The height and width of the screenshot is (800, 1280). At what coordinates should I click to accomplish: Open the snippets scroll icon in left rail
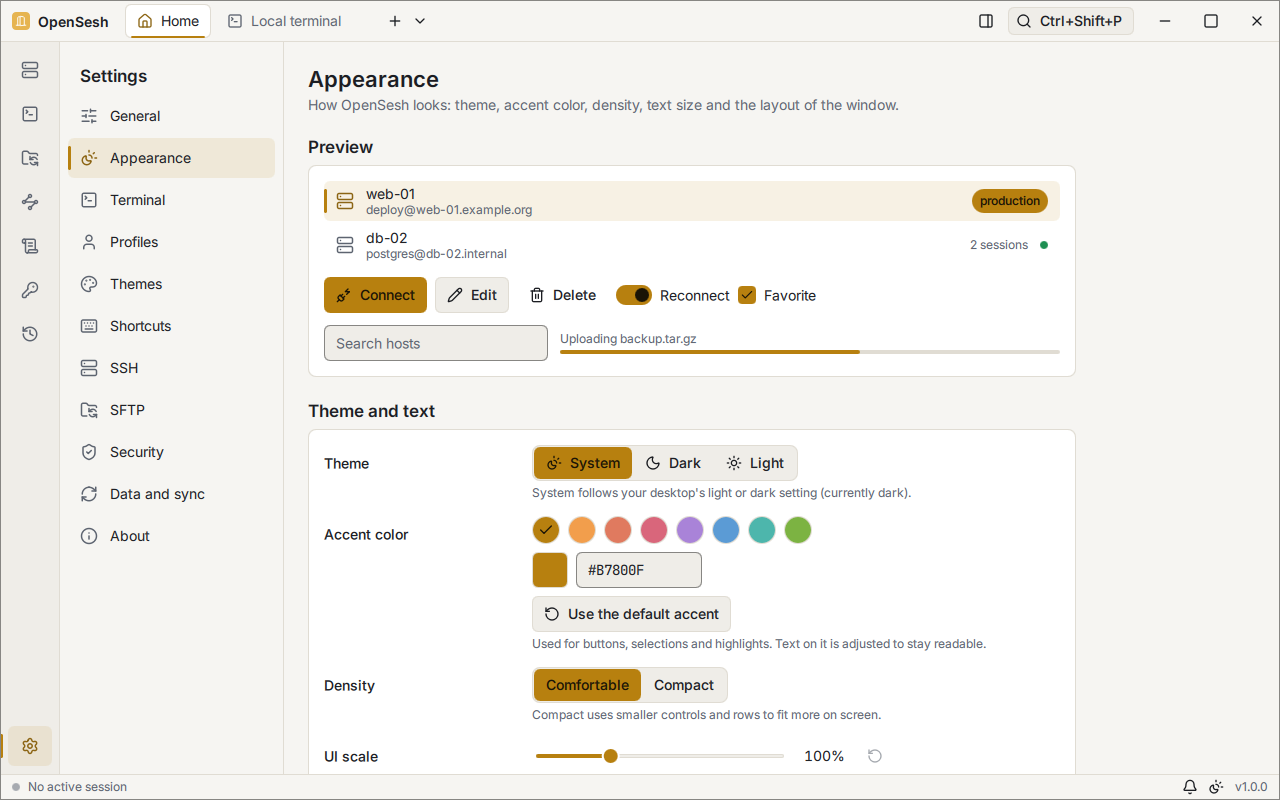tap(30, 246)
